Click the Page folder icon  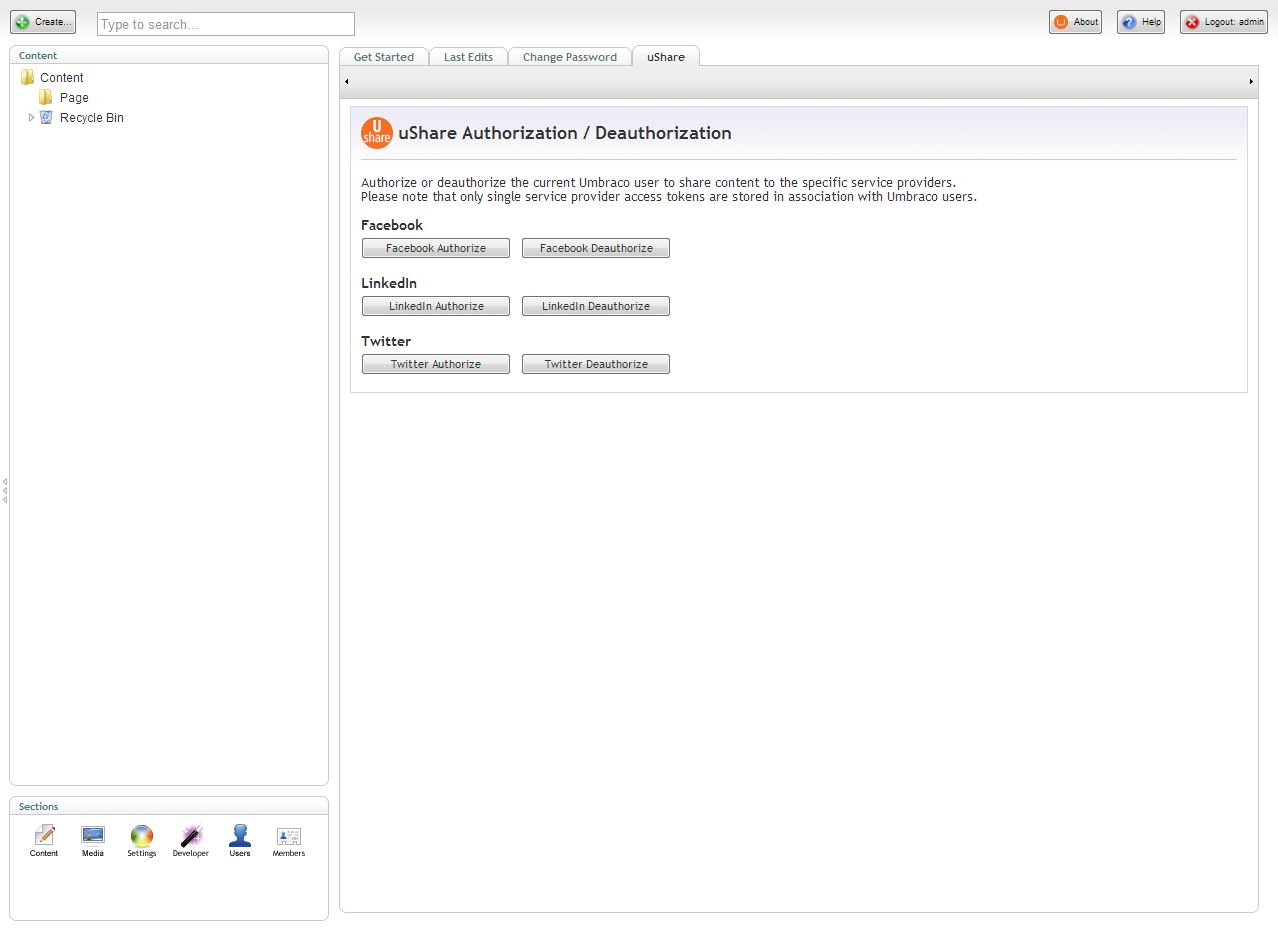point(46,97)
